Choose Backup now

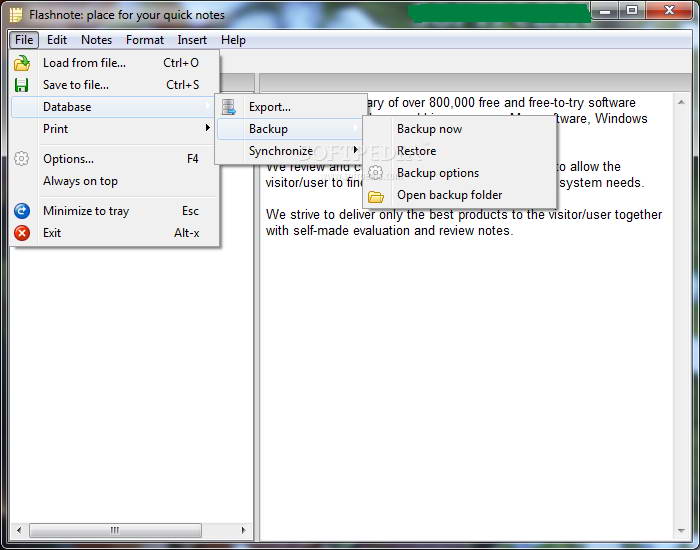tap(460, 129)
